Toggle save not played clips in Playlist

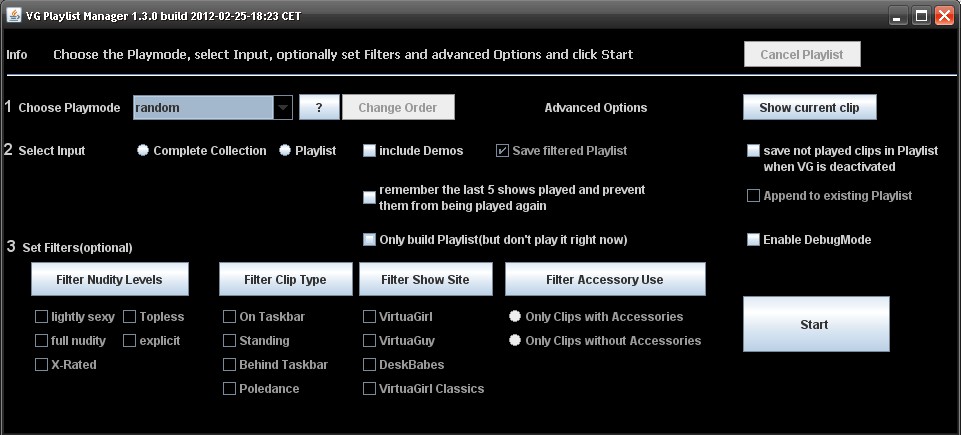click(753, 151)
